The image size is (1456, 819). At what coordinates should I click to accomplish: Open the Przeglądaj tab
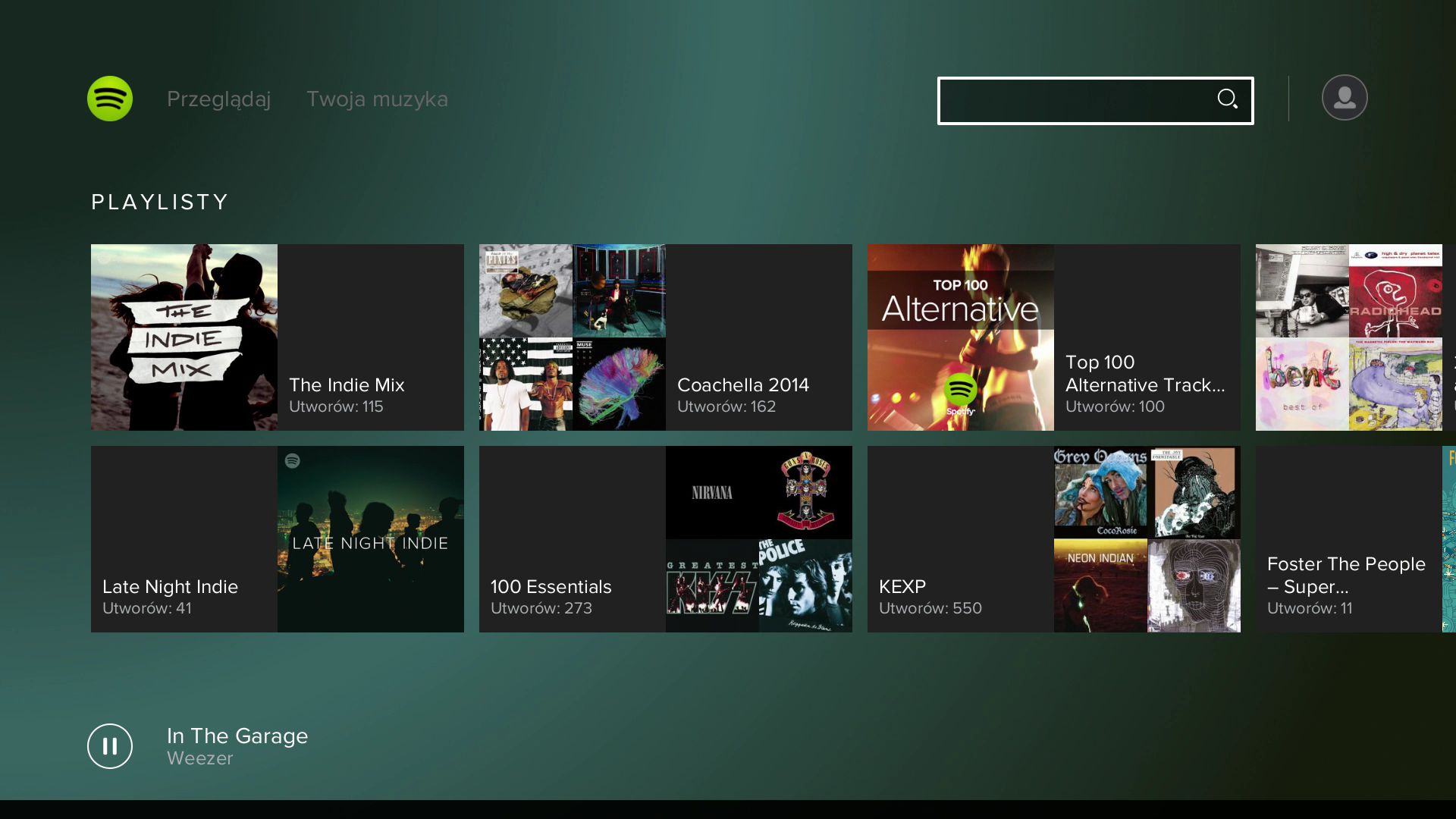(x=218, y=99)
